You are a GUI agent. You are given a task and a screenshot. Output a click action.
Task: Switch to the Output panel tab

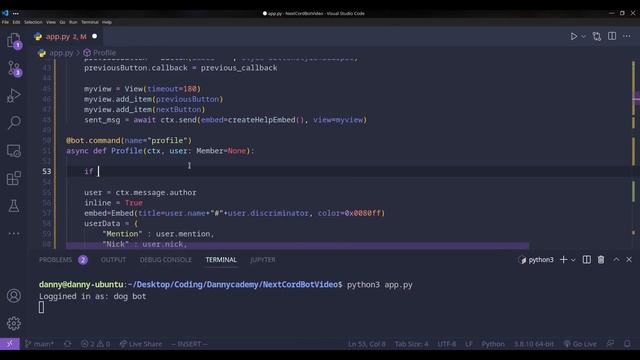click(113, 260)
